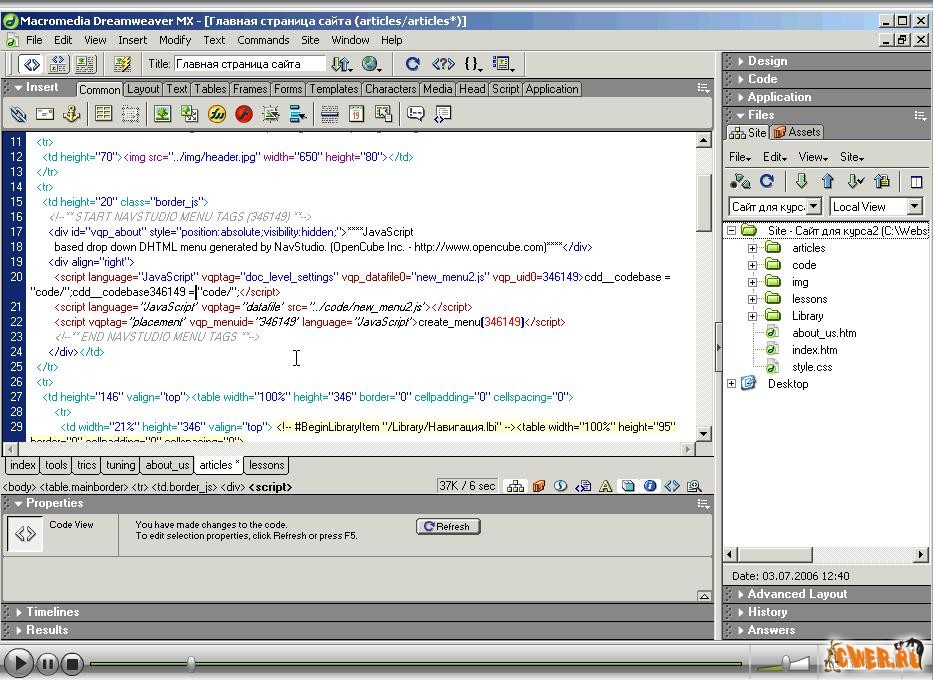Expand the articles folder in site tree
The image size is (934, 680).
[x=752, y=248]
